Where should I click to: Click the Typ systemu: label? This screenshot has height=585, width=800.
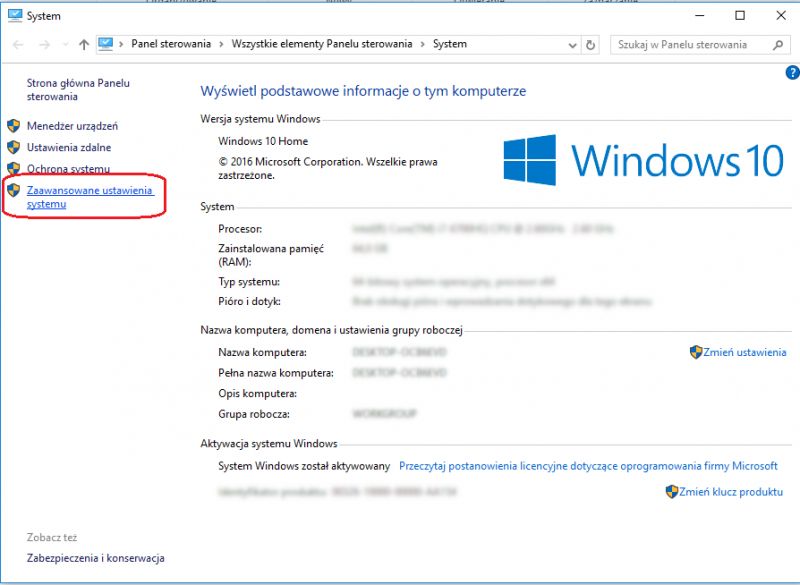[x=249, y=282]
